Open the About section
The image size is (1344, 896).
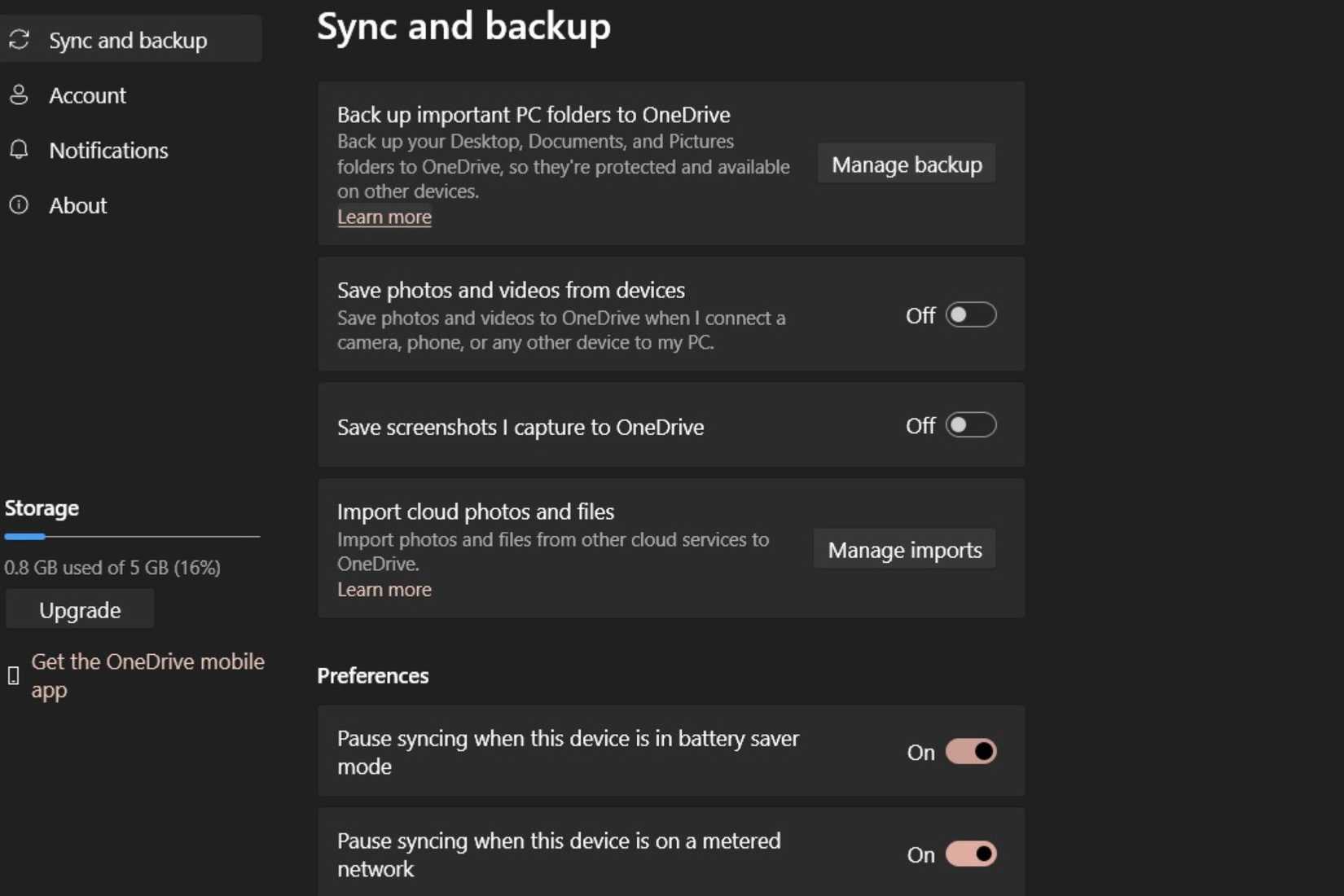(131, 205)
